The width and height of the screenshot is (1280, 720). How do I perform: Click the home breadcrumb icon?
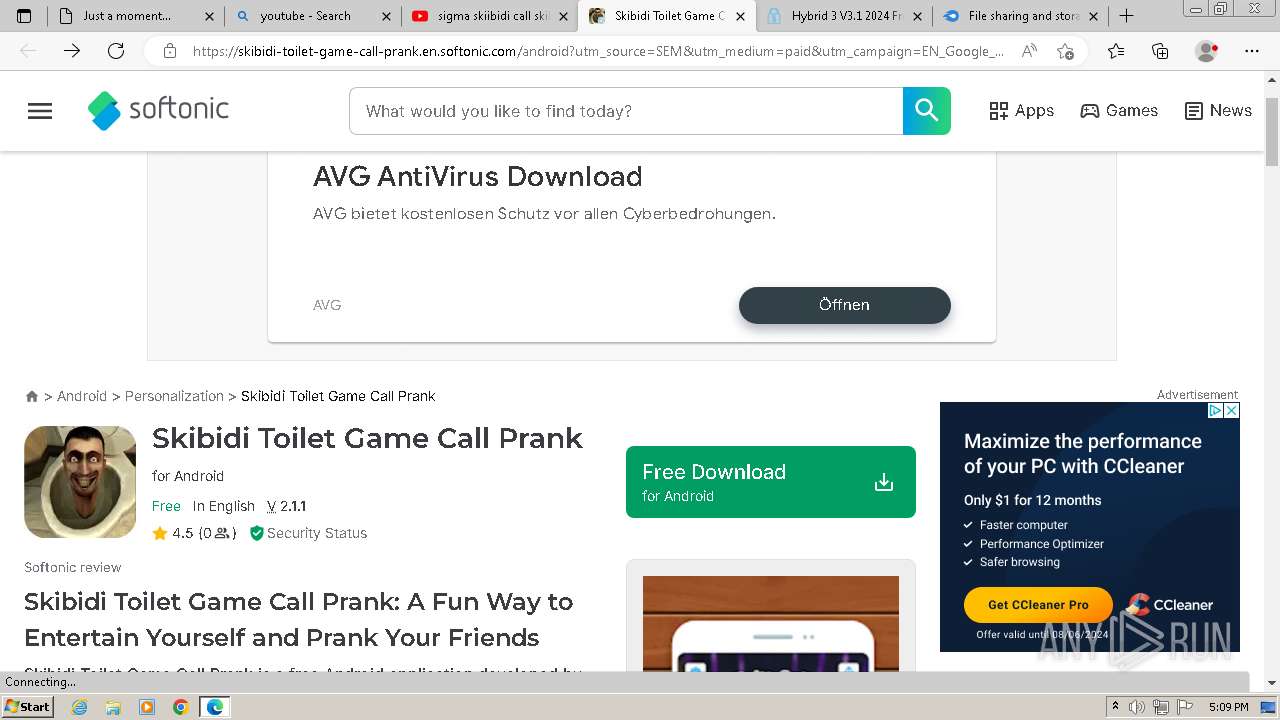(32, 396)
